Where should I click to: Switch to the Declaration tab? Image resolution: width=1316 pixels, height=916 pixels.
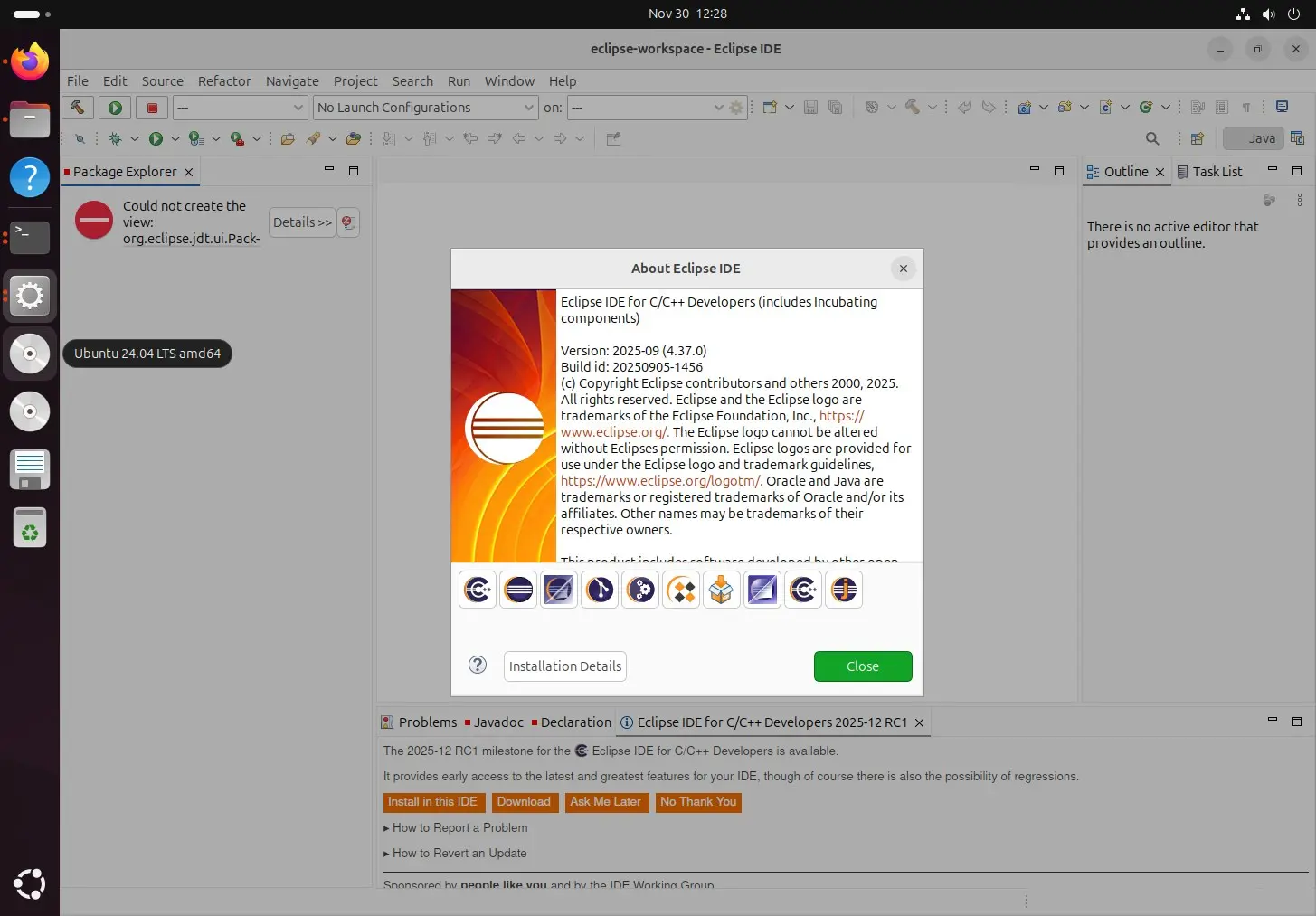tap(571, 722)
